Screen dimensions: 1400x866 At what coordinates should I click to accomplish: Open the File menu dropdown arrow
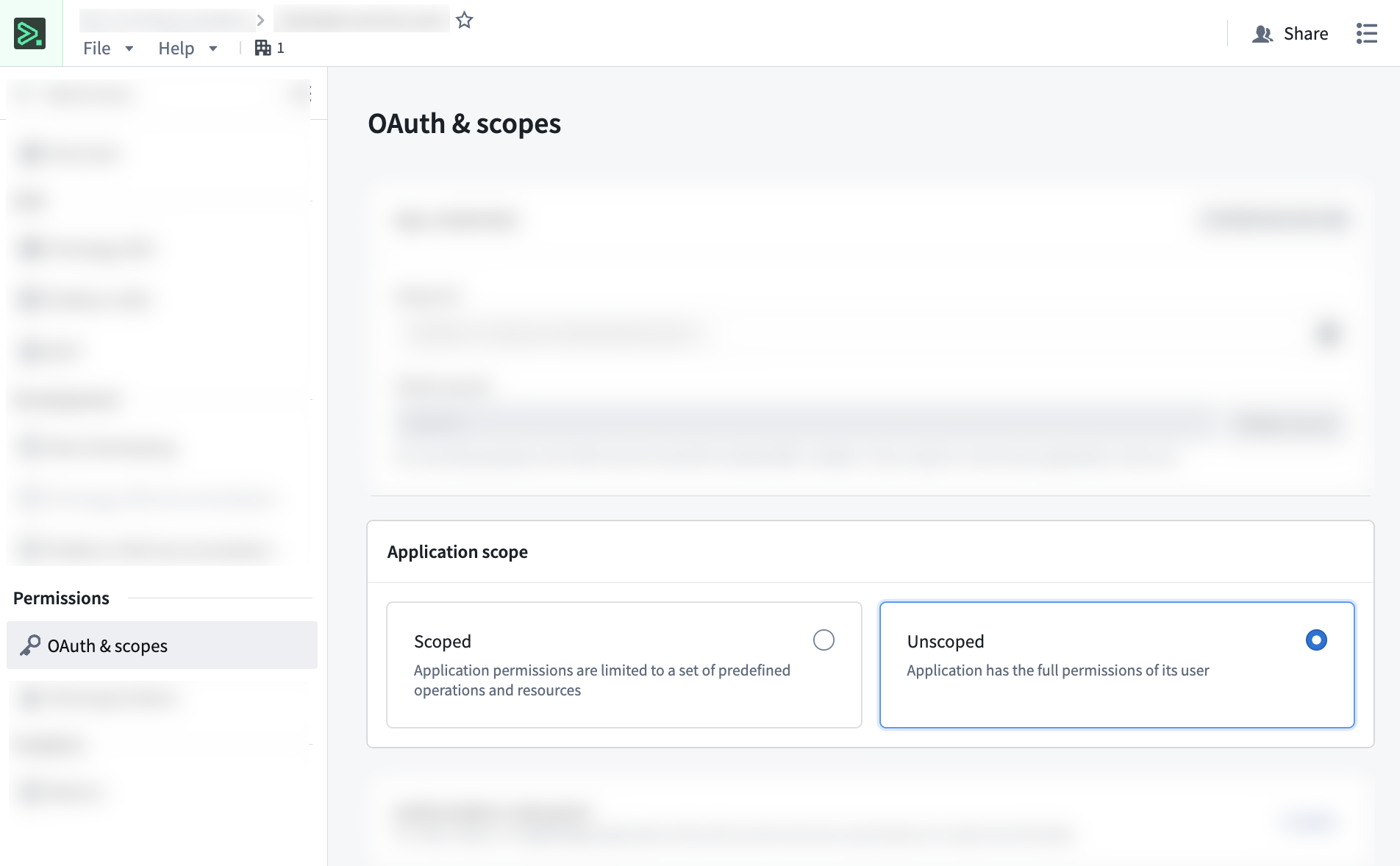[129, 49]
